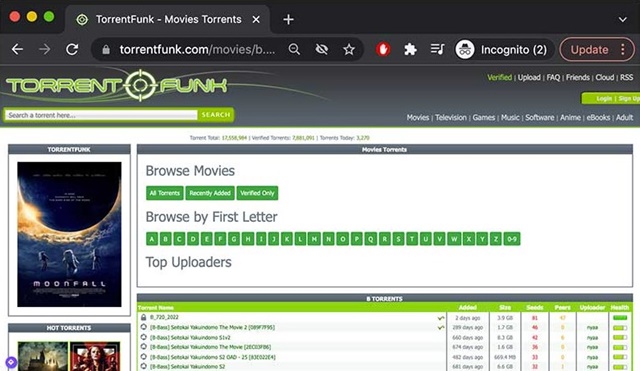Open the FAQ link
Screen dimensions: 640x371
(553, 78)
